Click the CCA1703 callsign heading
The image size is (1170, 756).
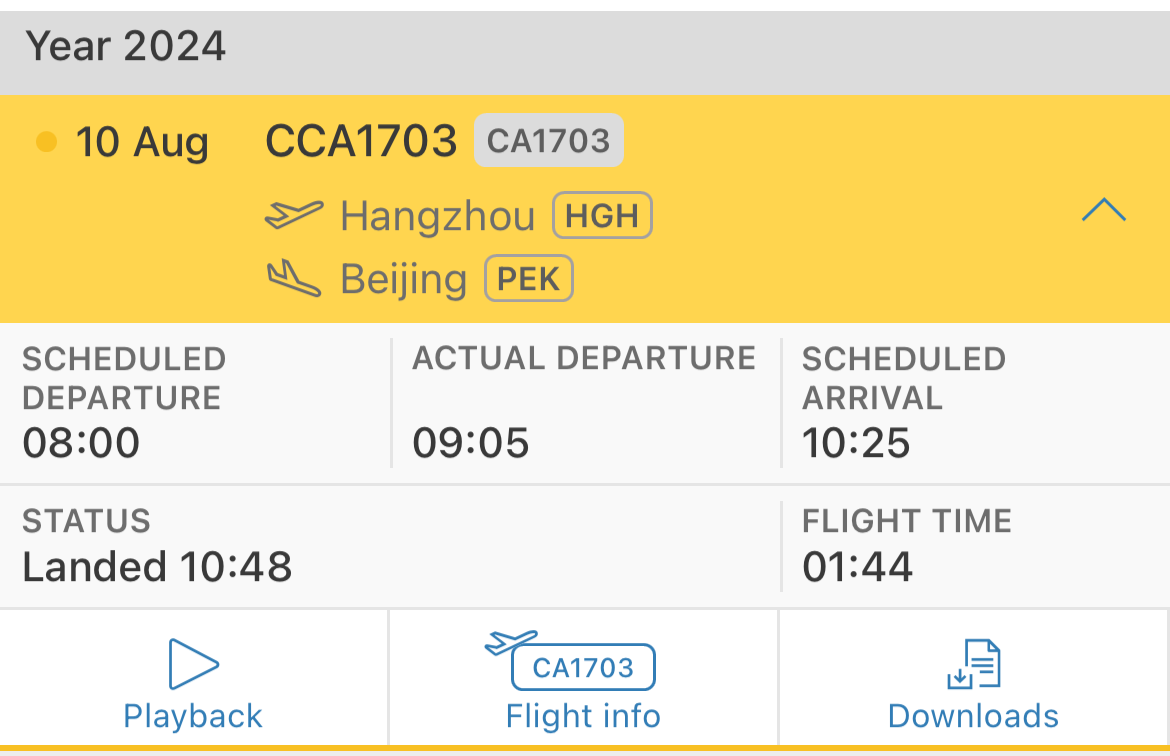coord(361,141)
